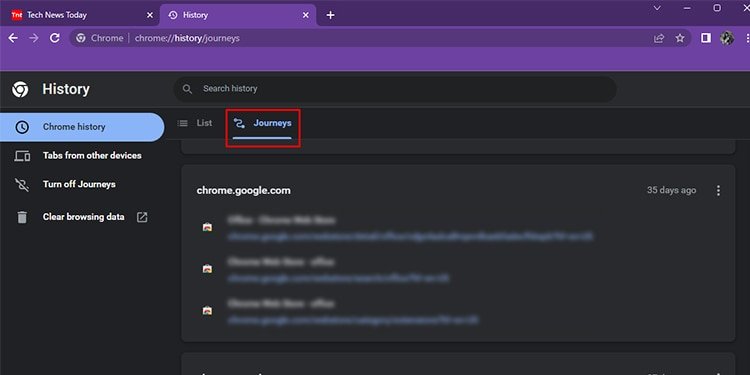Click the Chrome site info chip in address bar

(x=100, y=38)
